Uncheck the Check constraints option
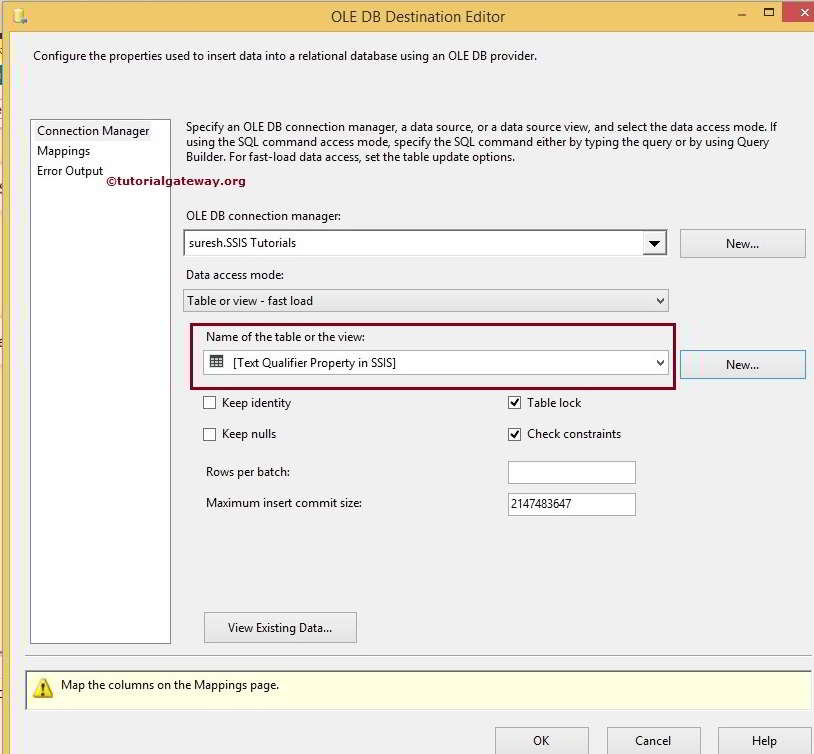This screenshot has height=754, width=814. [514, 433]
